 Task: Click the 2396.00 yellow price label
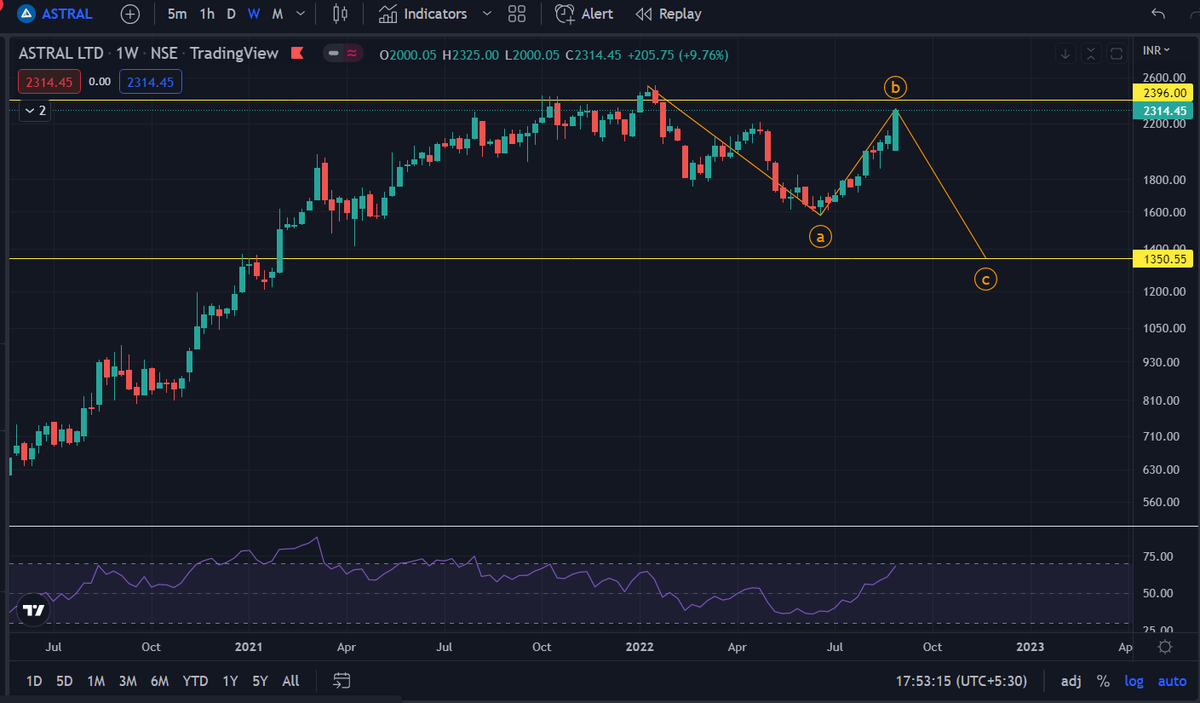[x=1165, y=92]
